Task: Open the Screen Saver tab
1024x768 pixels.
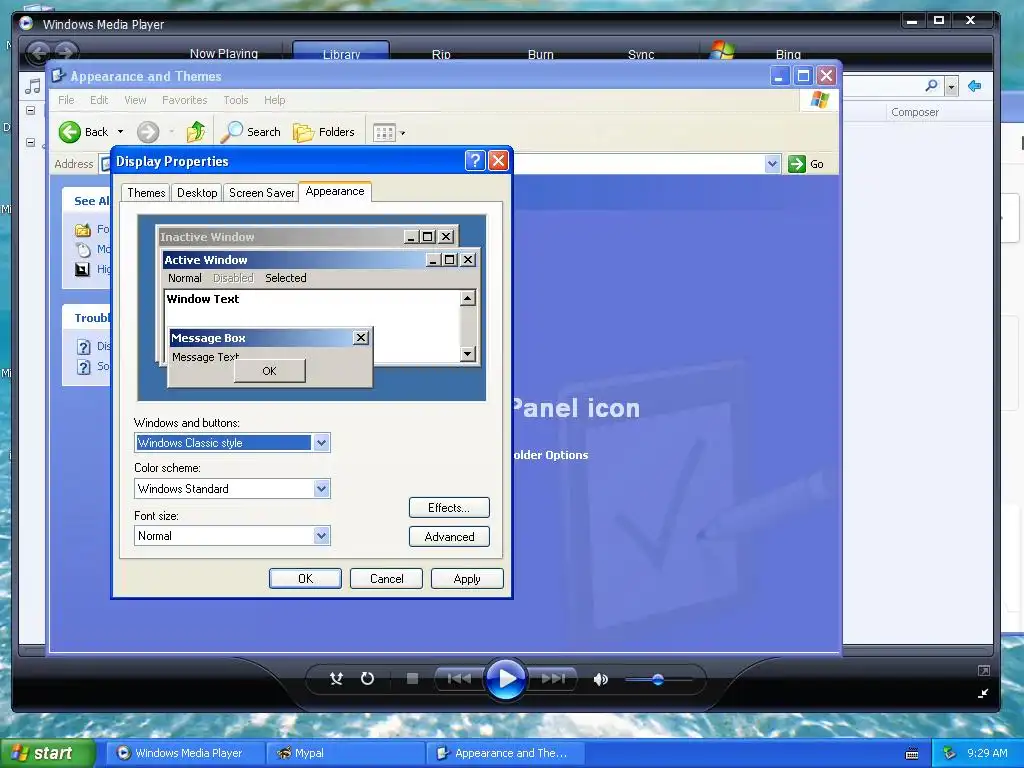Action: [x=261, y=193]
